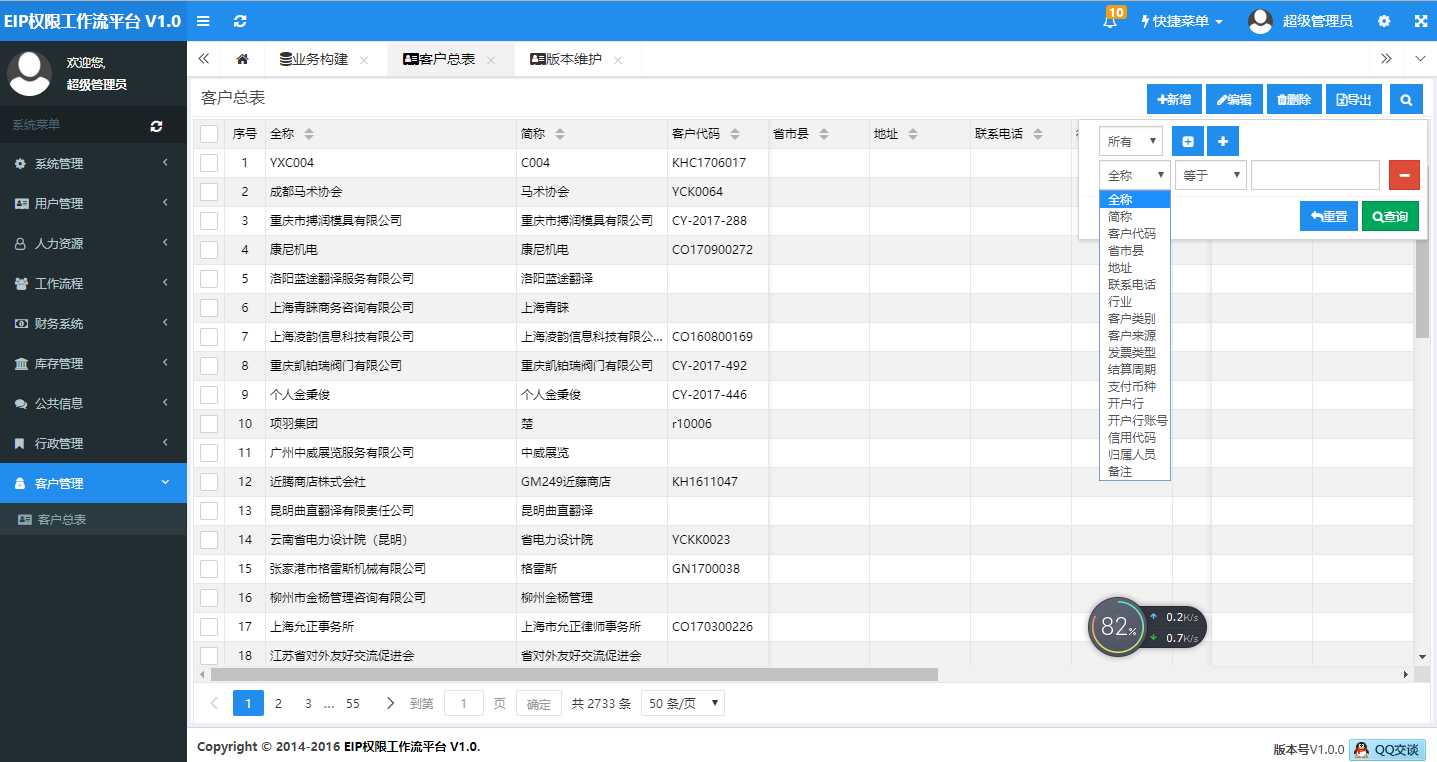Open QQ交谈 chat via the penguin icon
The width and height of the screenshot is (1437, 762).
[1362, 750]
